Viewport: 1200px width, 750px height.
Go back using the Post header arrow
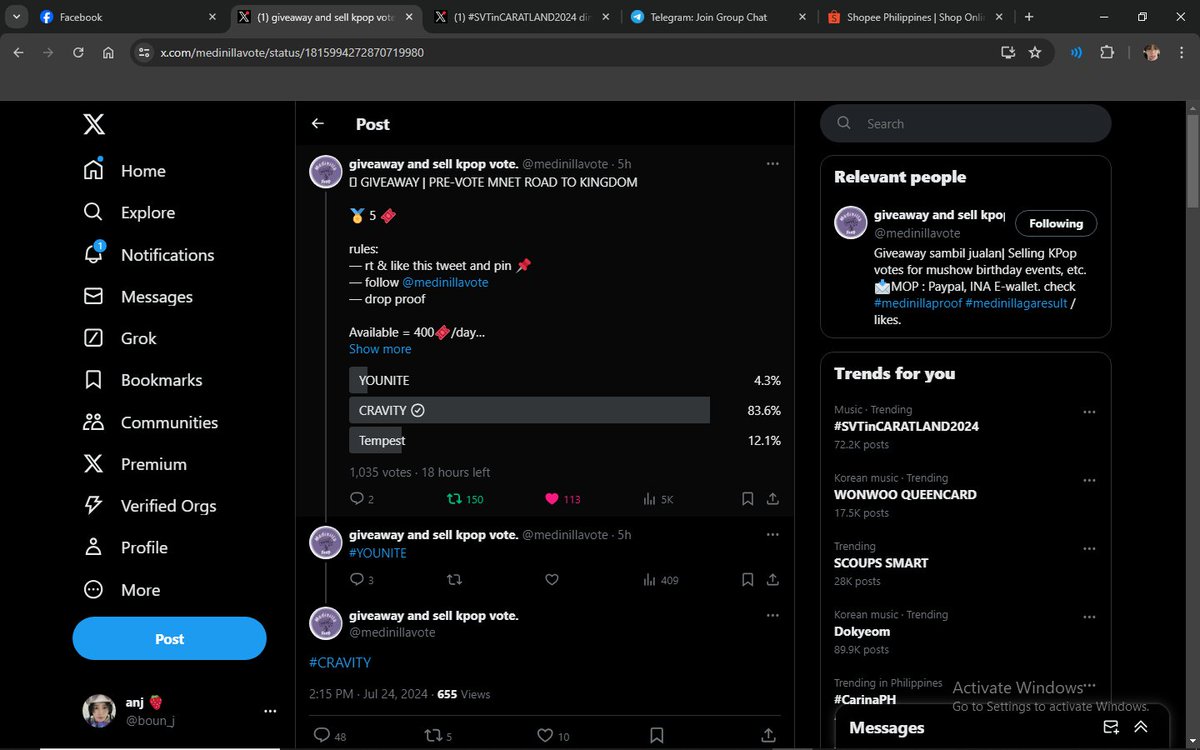(x=318, y=124)
